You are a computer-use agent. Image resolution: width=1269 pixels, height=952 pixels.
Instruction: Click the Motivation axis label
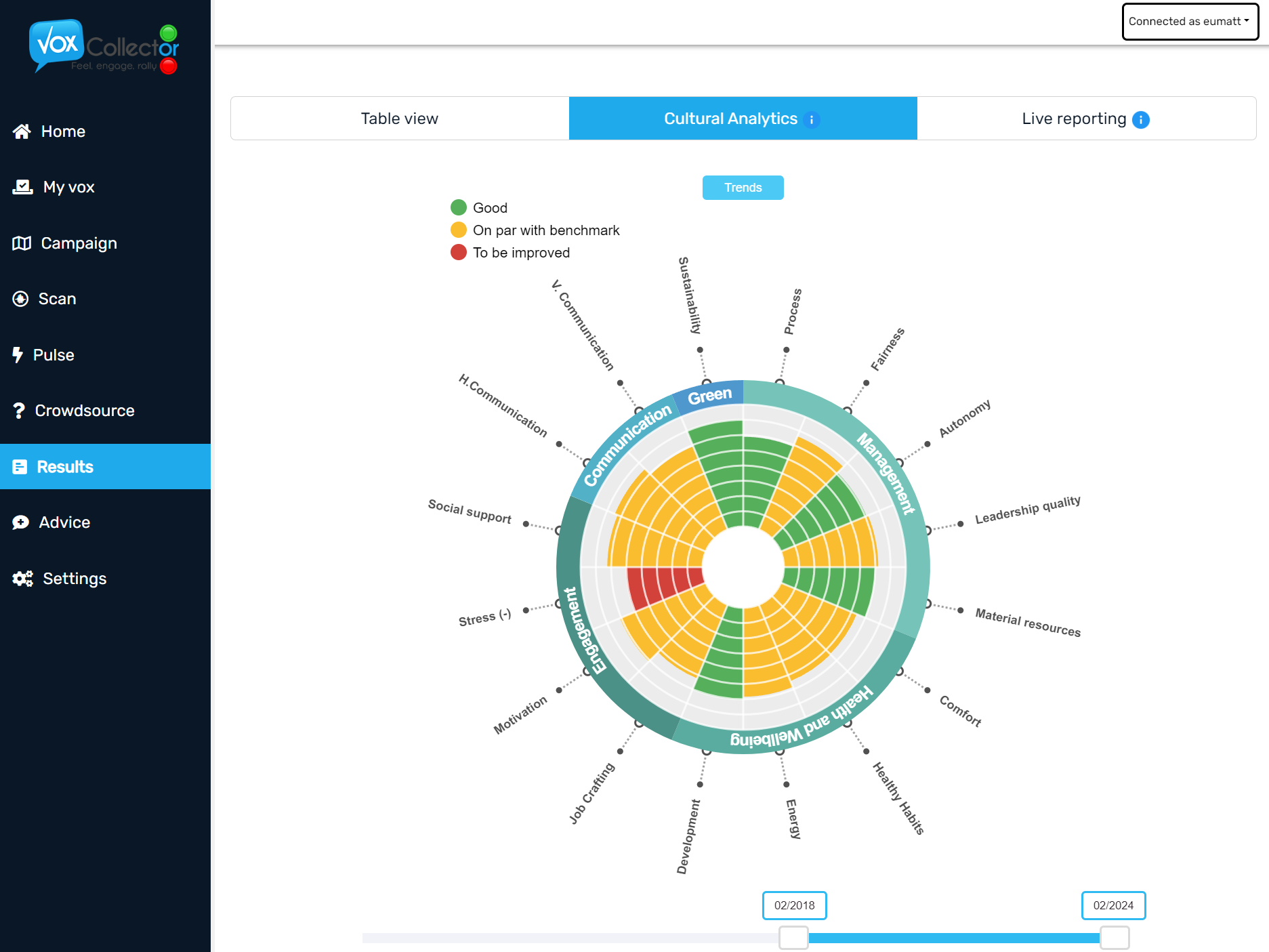click(x=520, y=716)
